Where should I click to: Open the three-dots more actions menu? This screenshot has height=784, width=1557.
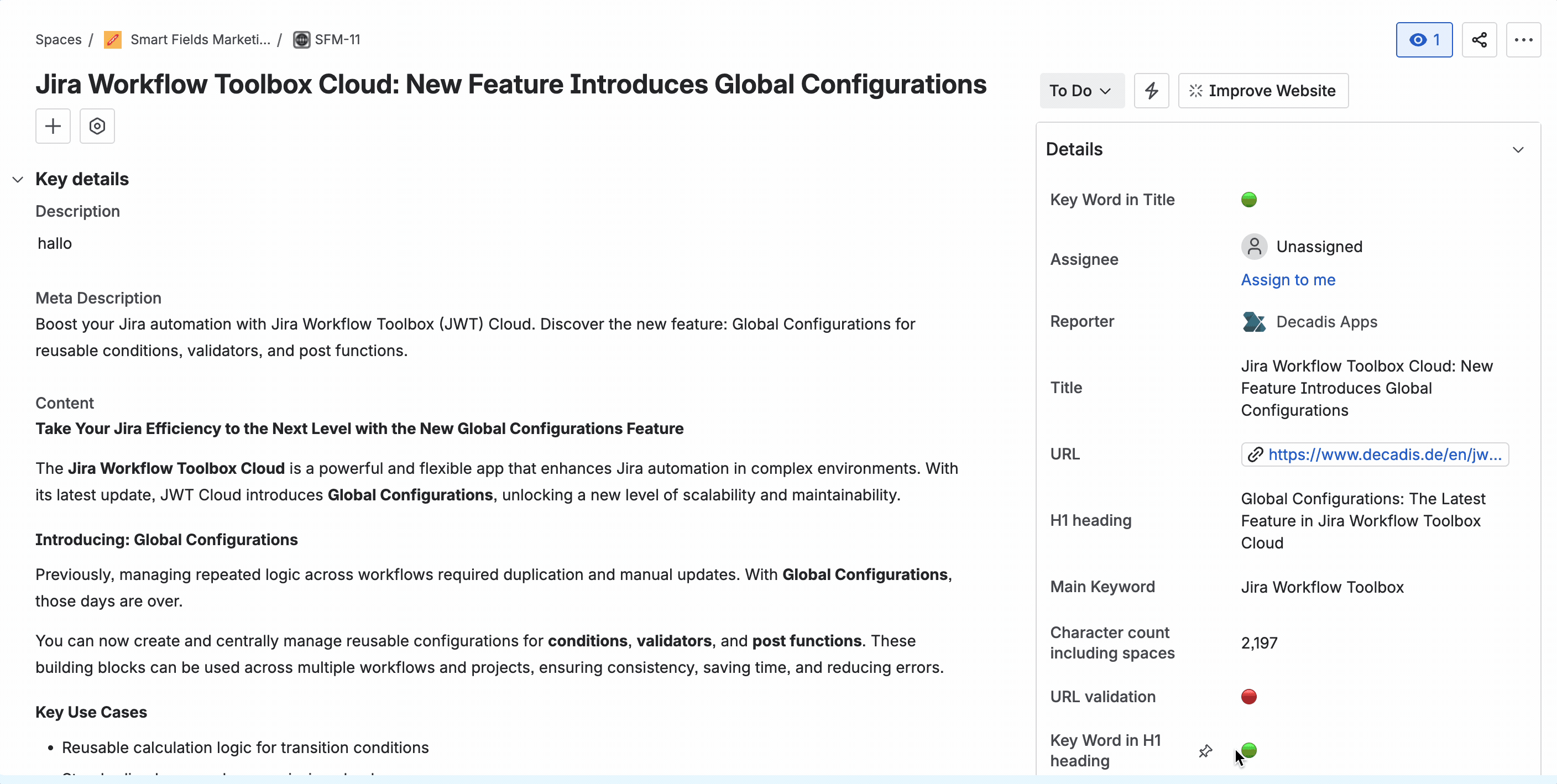pyautogui.click(x=1523, y=40)
